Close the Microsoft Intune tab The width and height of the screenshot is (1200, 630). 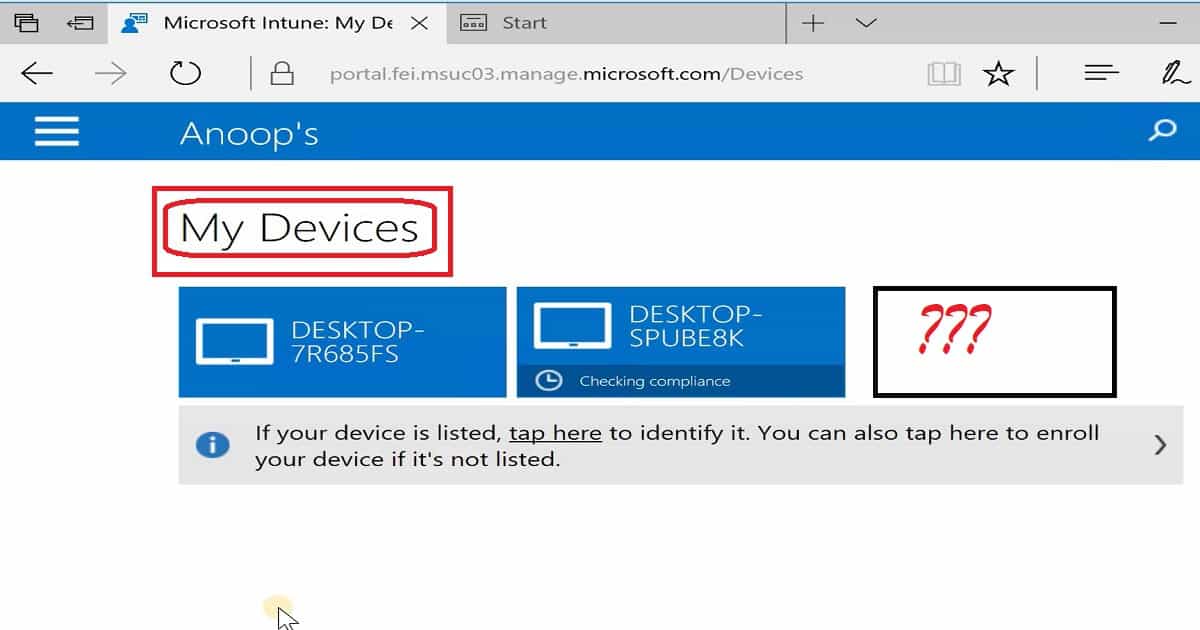(x=420, y=23)
